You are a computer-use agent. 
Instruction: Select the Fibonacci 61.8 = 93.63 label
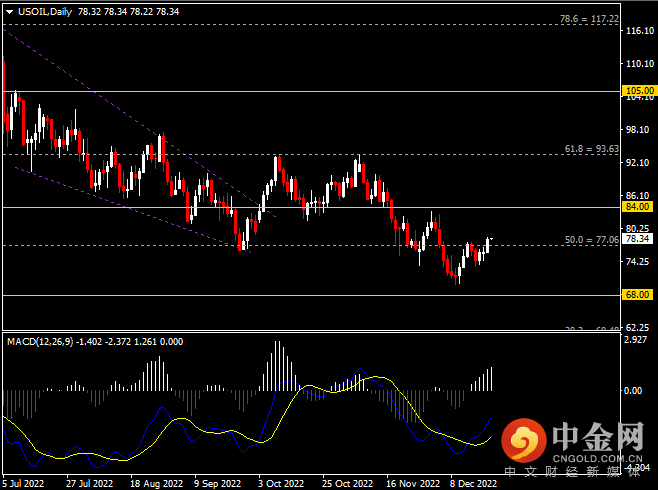590,148
